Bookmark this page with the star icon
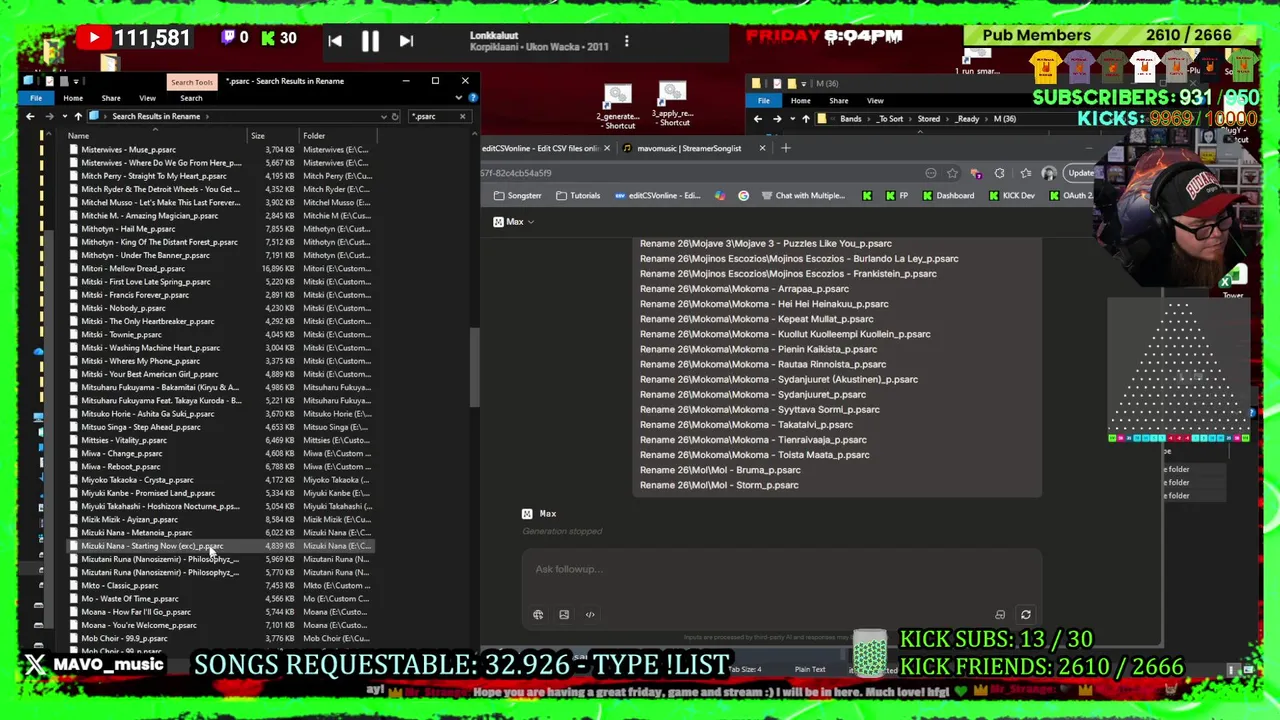The height and width of the screenshot is (720, 1280). pos(953,173)
